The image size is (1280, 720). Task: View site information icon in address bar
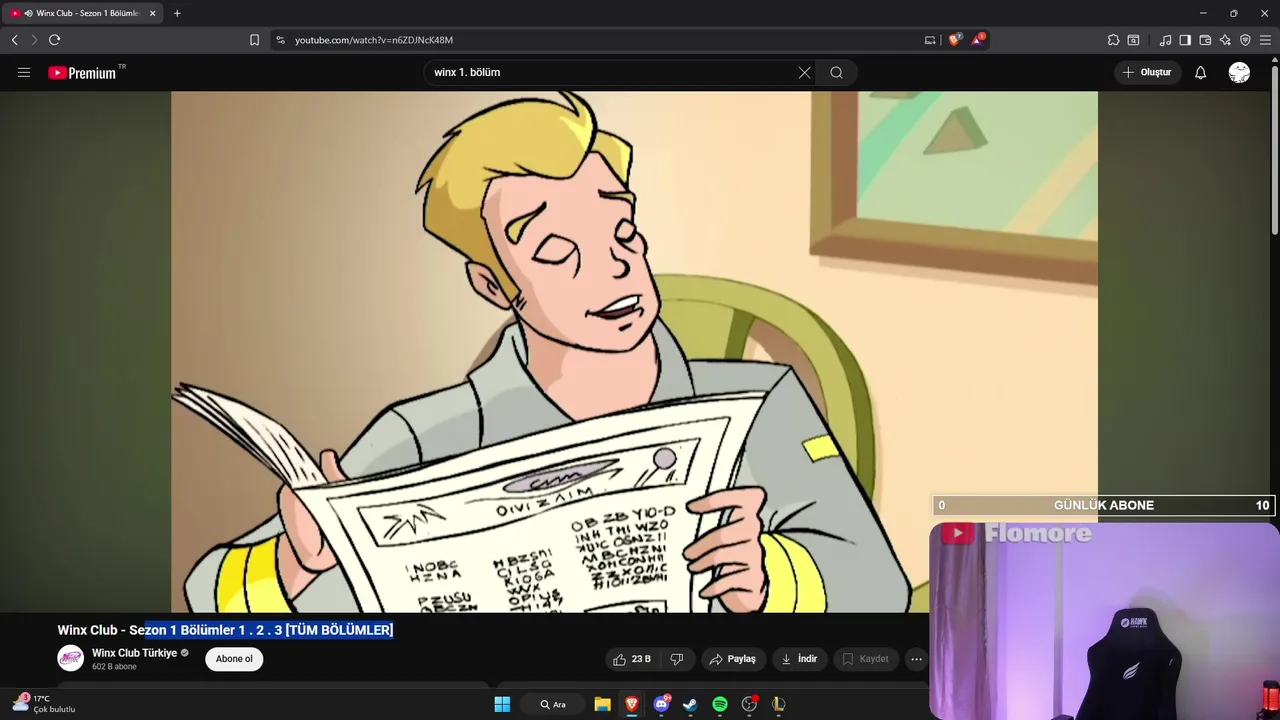click(280, 40)
